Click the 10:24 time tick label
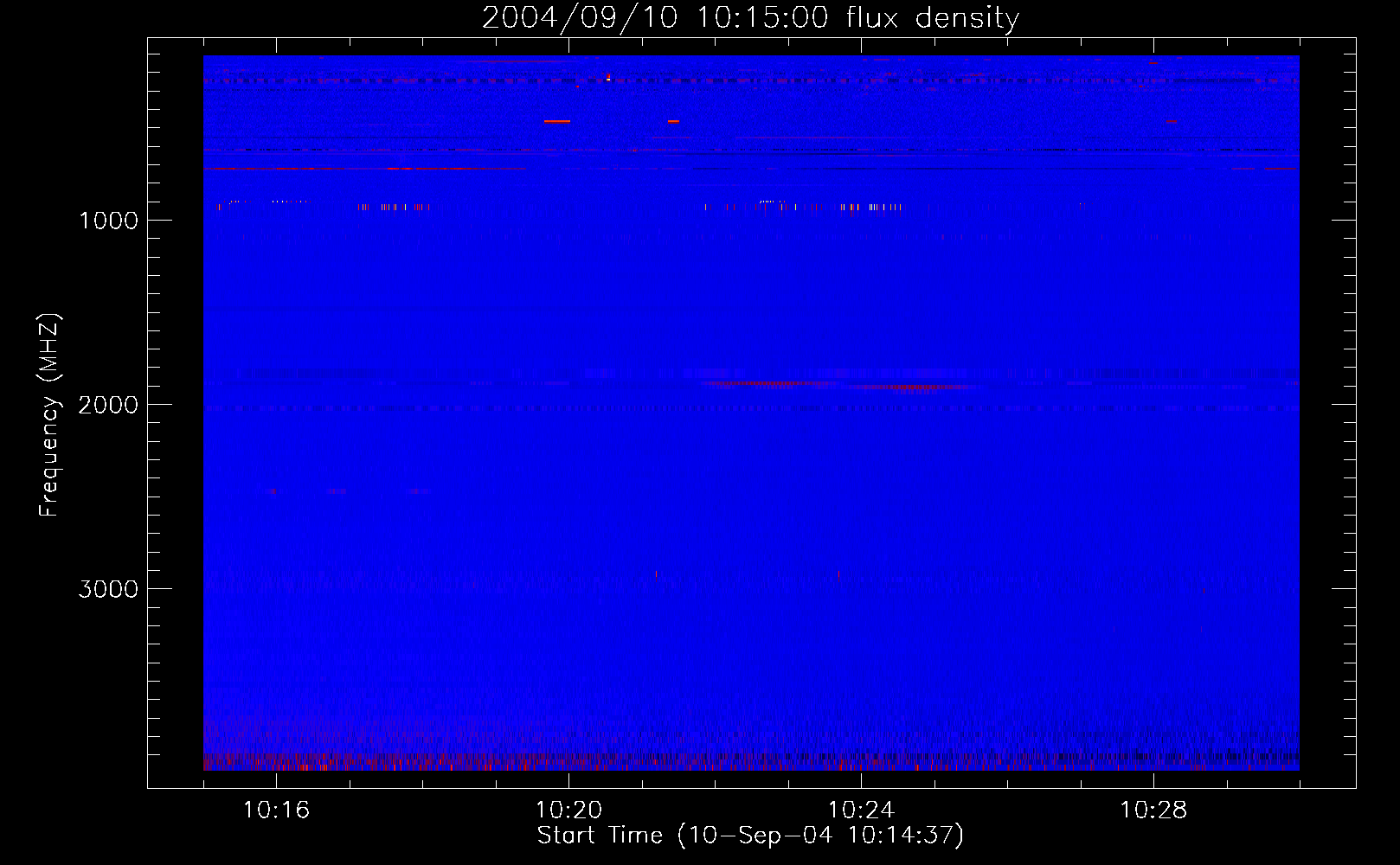Viewport: 1400px width, 865px height. tap(861, 810)
